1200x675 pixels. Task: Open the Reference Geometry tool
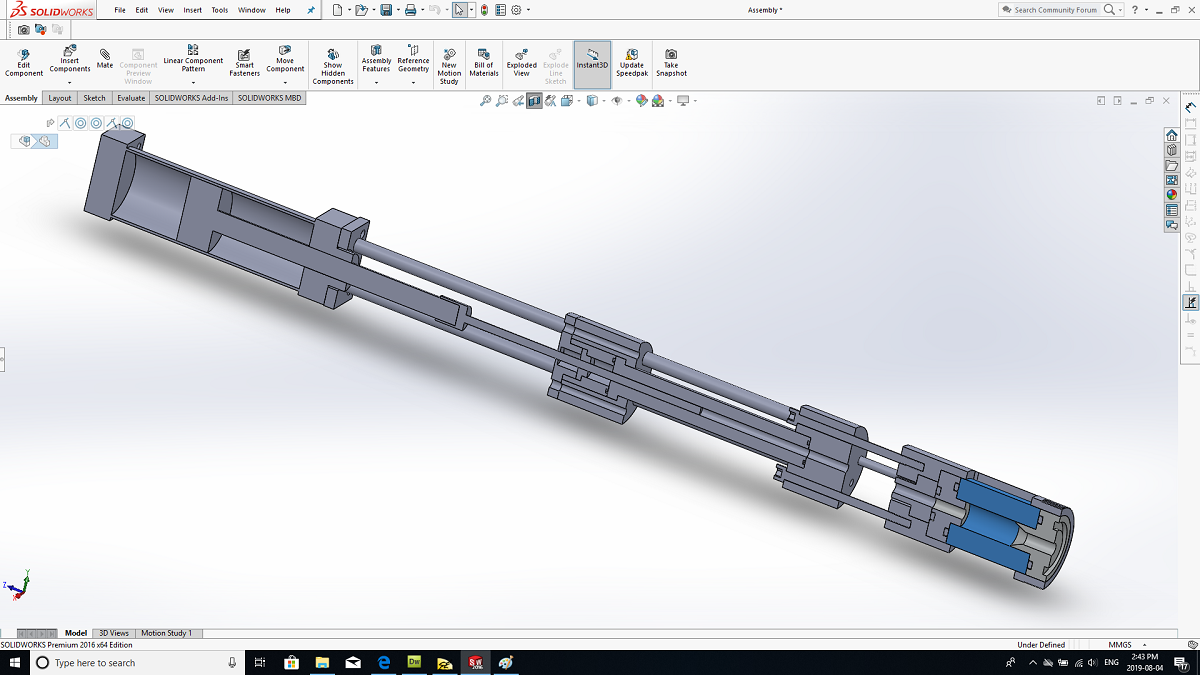pyautogui.click(x=413, y=59)
